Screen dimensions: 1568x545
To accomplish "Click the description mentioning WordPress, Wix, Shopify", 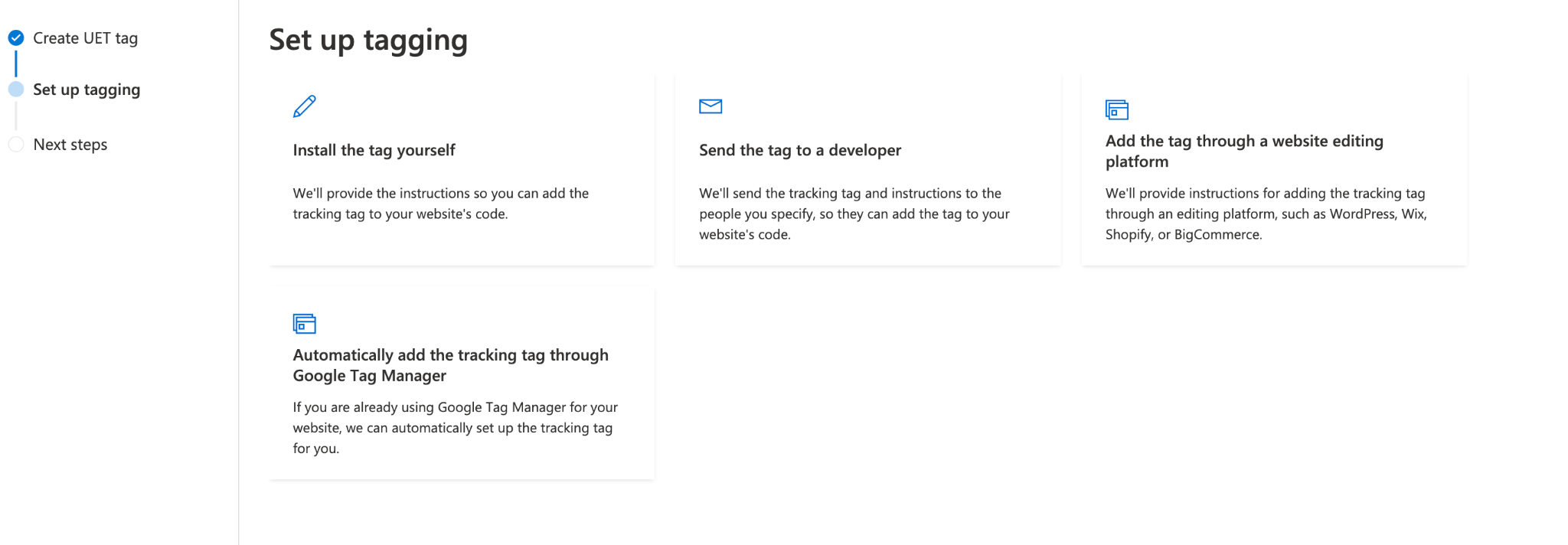I will (1266, 214).
